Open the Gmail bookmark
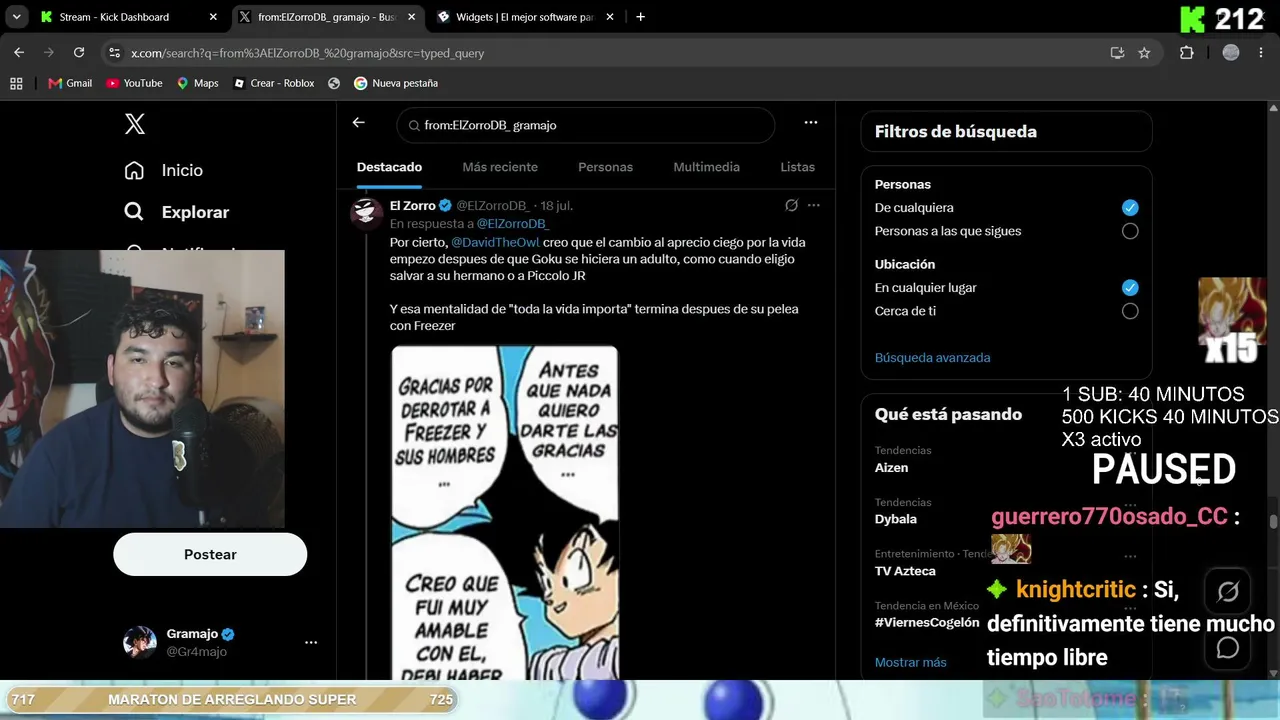Viewport: 1280px width, 720px height. 70,83
